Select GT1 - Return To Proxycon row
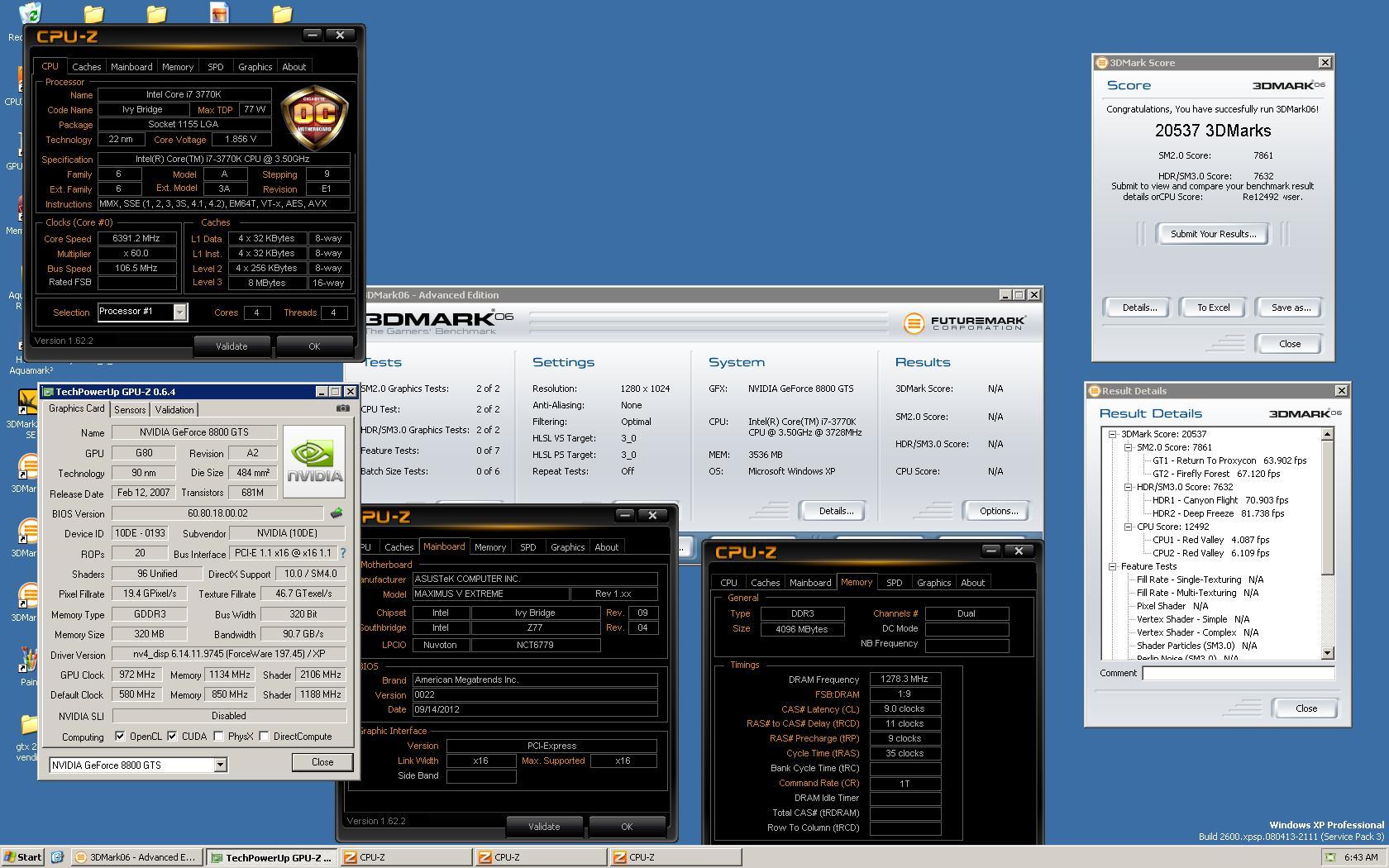The image size is (1389, 868). pyautogui.click(x=1229, y=460)
